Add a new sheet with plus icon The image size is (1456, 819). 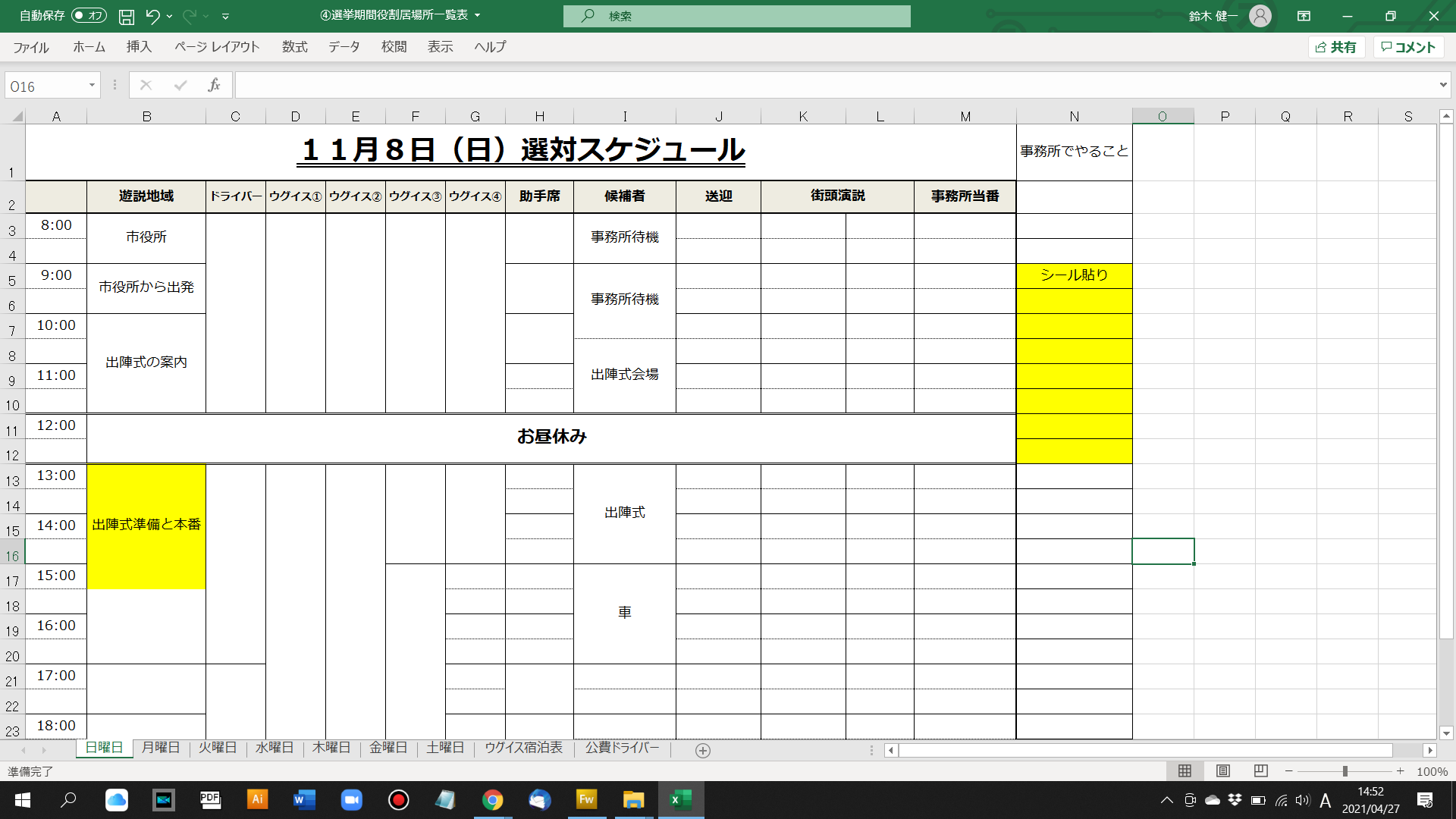click(703, 750)
